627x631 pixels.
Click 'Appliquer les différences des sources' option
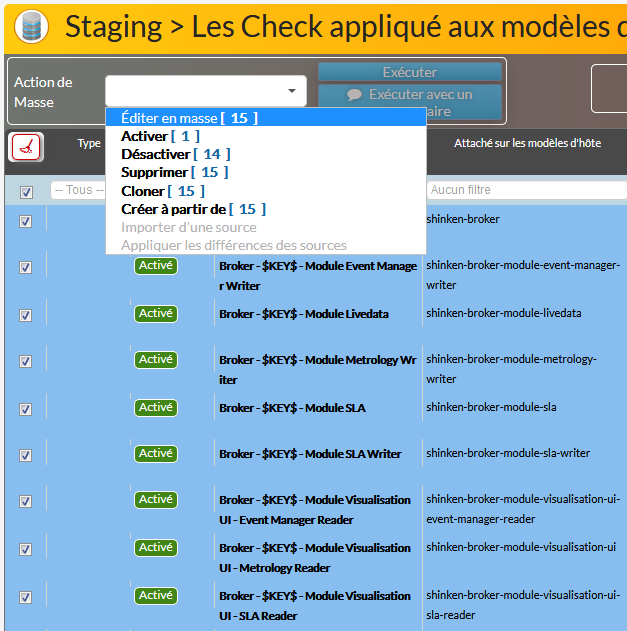266,245
